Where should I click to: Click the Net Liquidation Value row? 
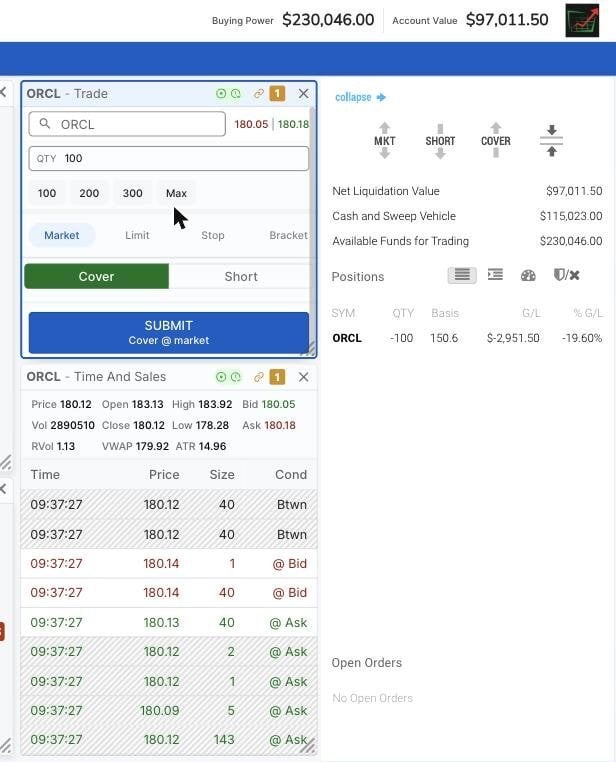(467, 191)
